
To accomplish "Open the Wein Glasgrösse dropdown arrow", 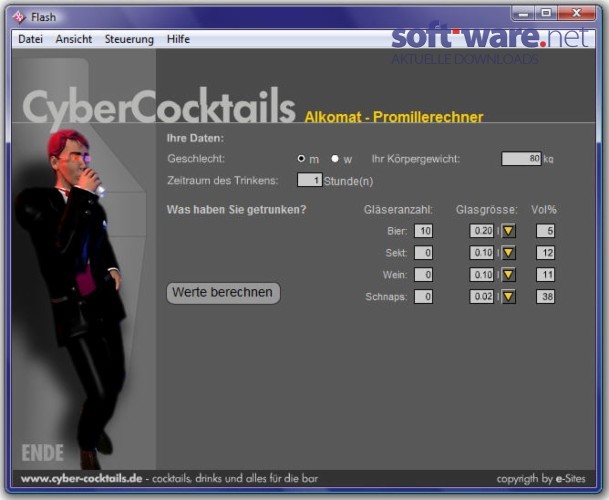I will pyautogui.click(x=508, y=275).
